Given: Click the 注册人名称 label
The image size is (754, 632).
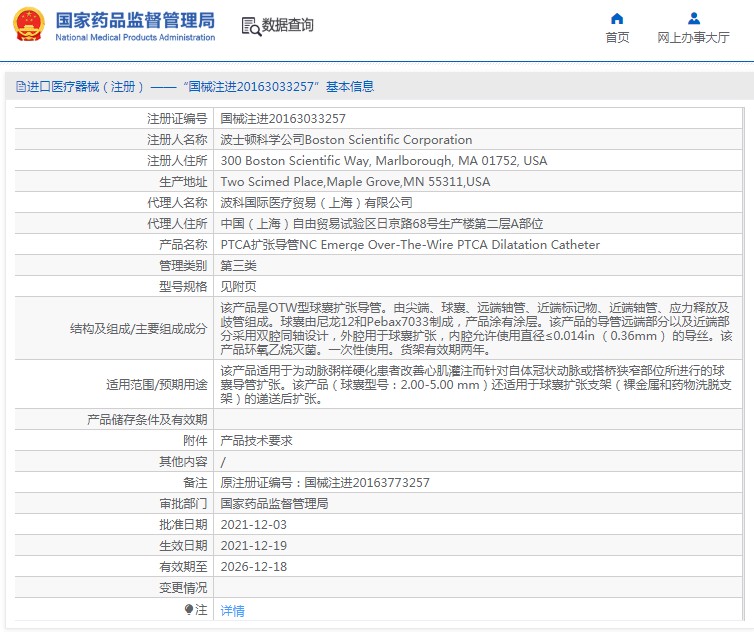Looking at the screenshot, I should pyautogui.click(x=177, y=139).
